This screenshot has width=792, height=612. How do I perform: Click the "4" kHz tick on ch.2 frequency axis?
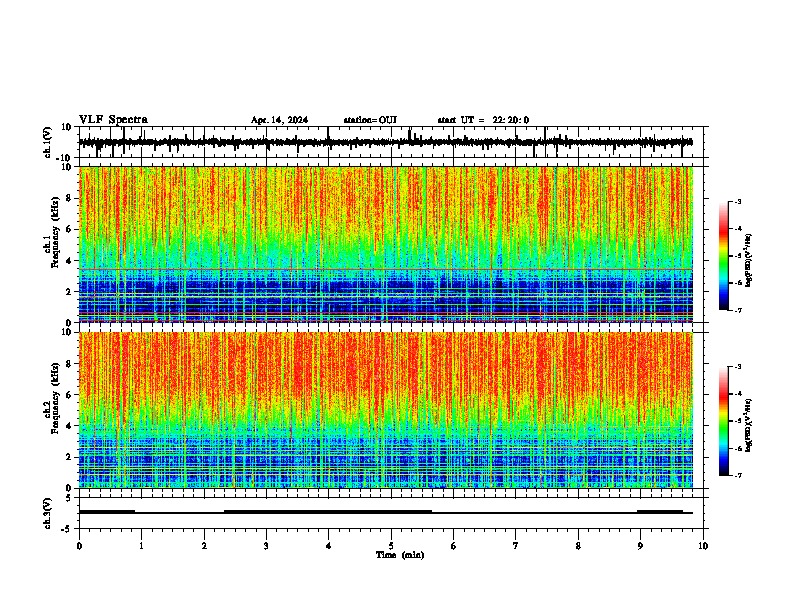(69, 426)
